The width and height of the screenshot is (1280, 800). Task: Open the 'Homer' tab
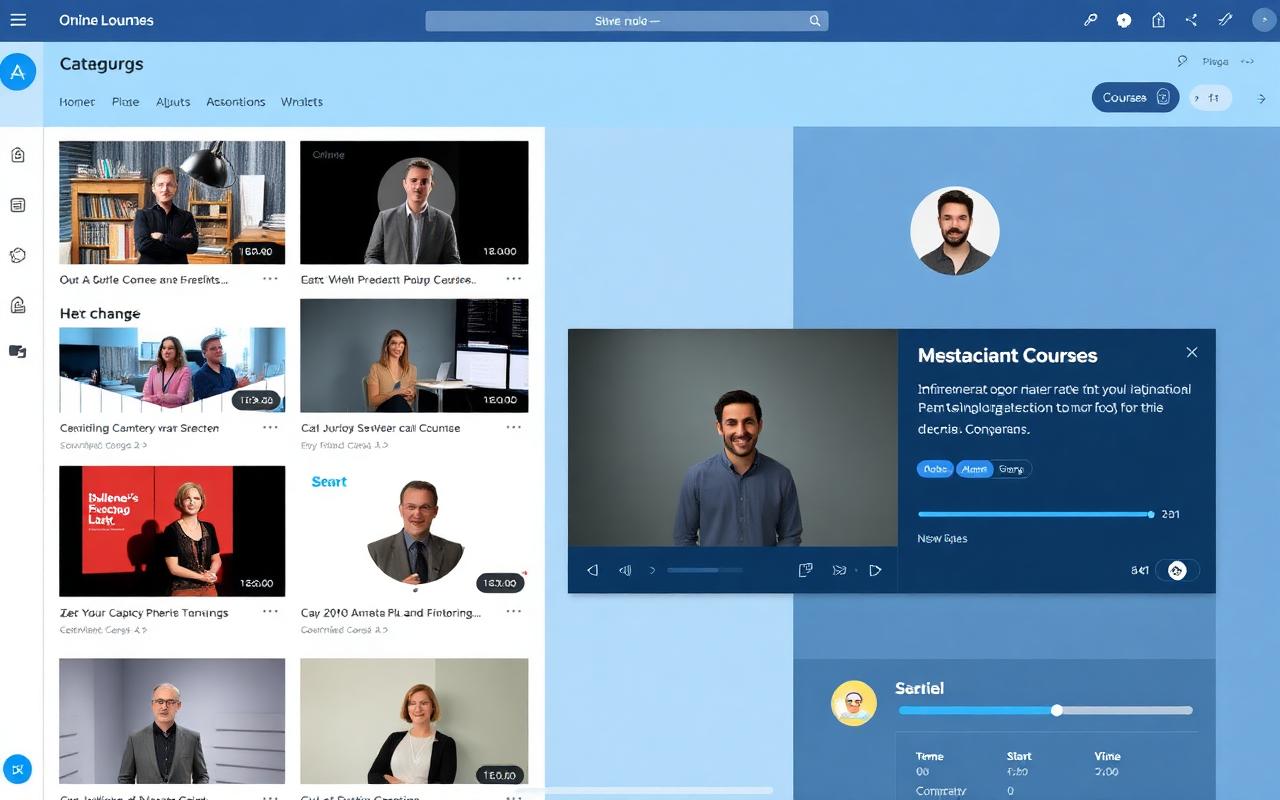pyautogui.click(x=77, y=102)
